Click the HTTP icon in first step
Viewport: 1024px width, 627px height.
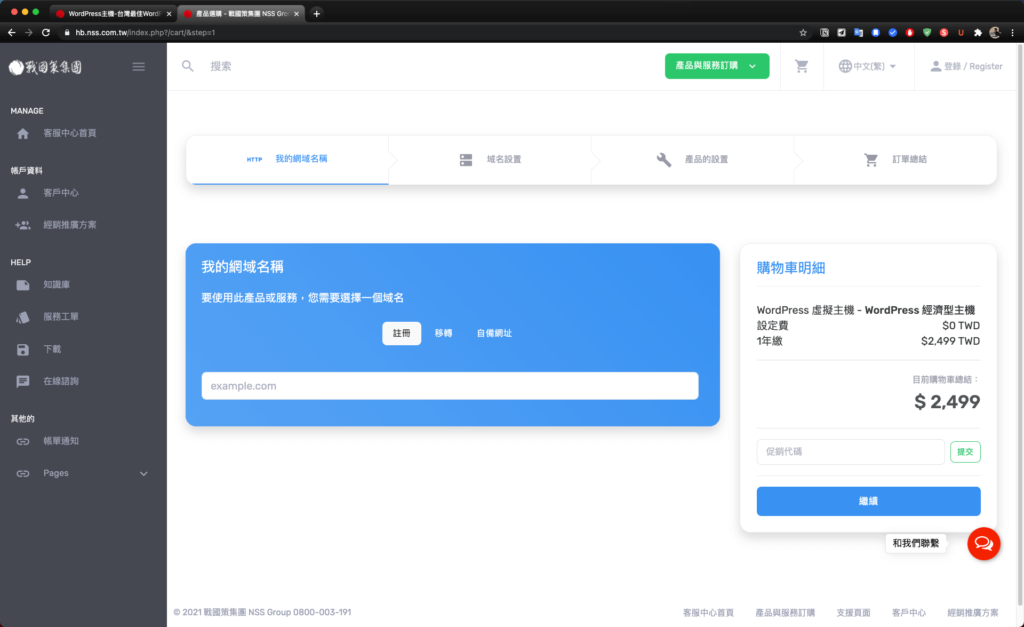coord(254,159)
